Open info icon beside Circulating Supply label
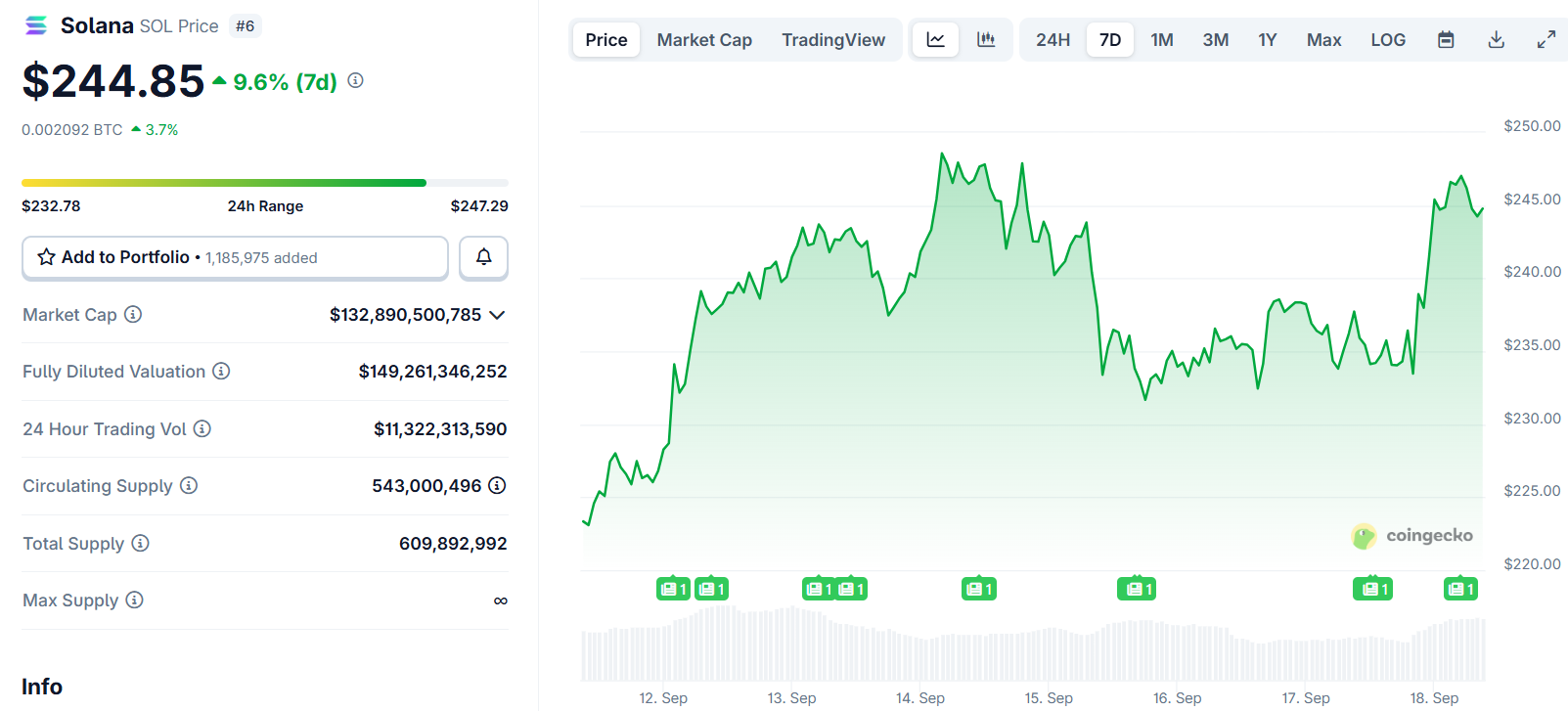 click(x=189, y=485)
